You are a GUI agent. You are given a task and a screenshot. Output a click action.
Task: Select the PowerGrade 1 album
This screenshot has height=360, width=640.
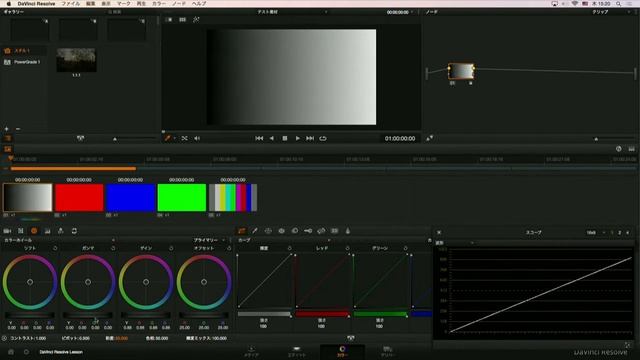[22, 62]
